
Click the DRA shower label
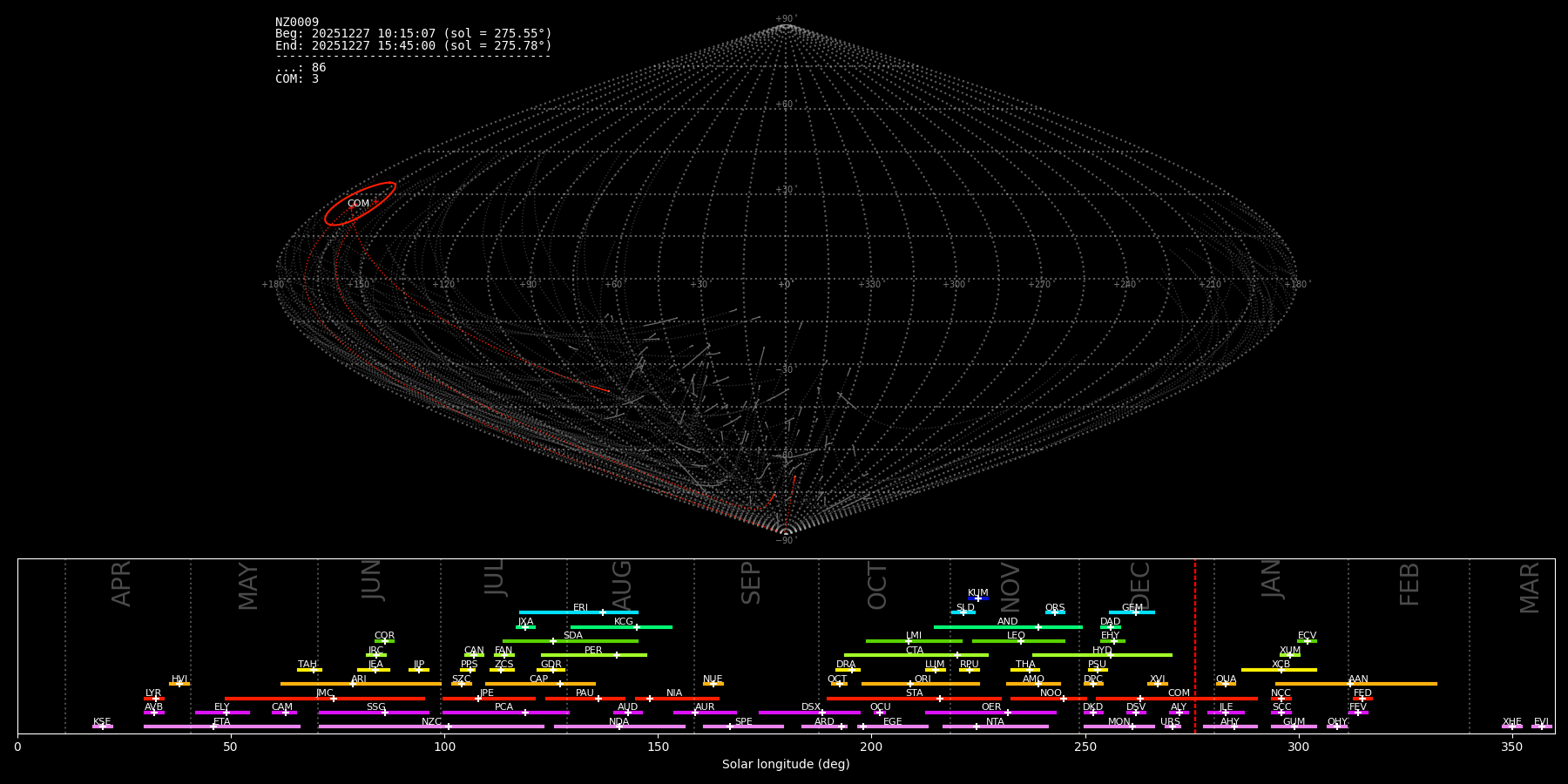846,665
